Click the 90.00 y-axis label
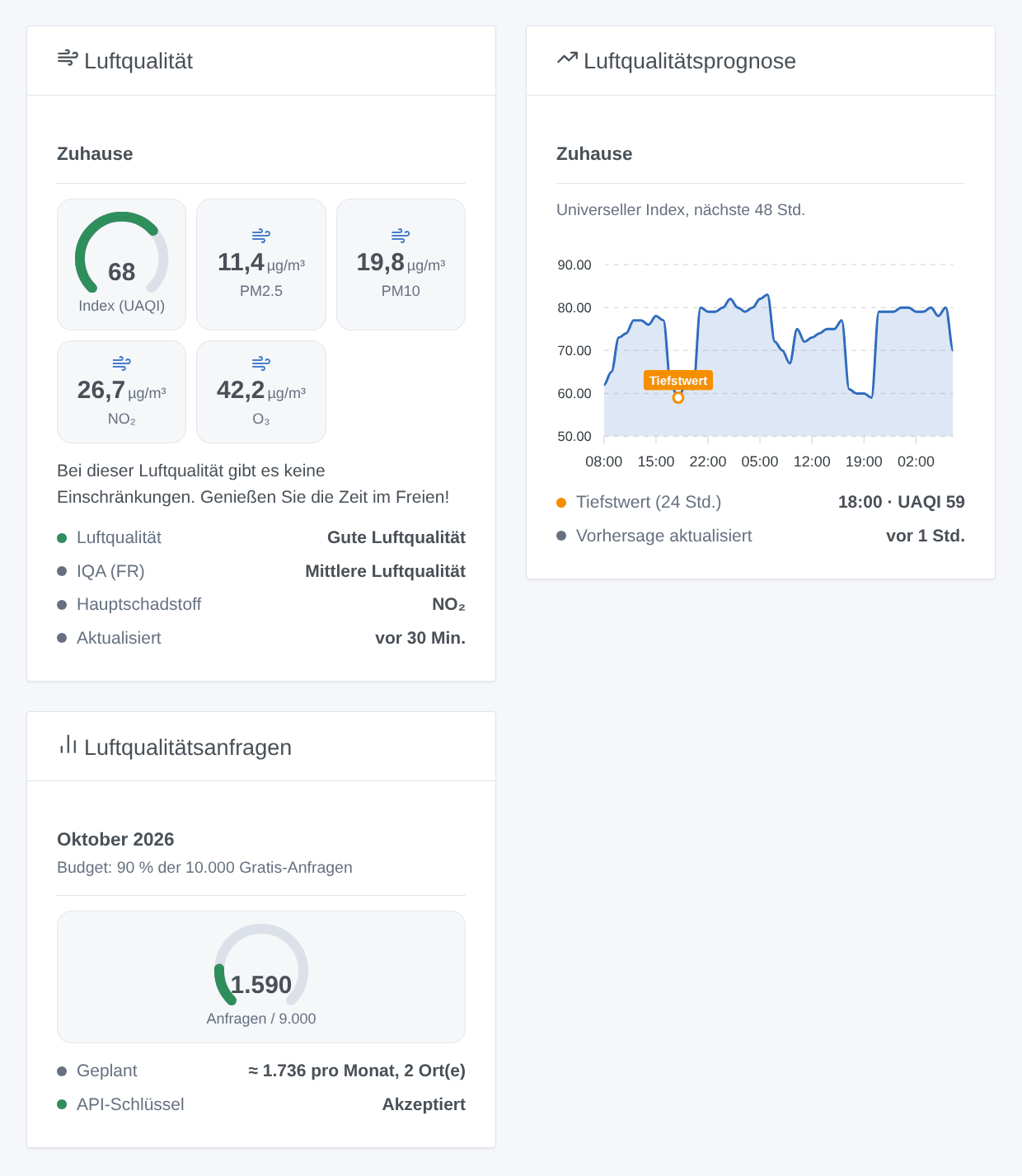 (x=574, y=265)
